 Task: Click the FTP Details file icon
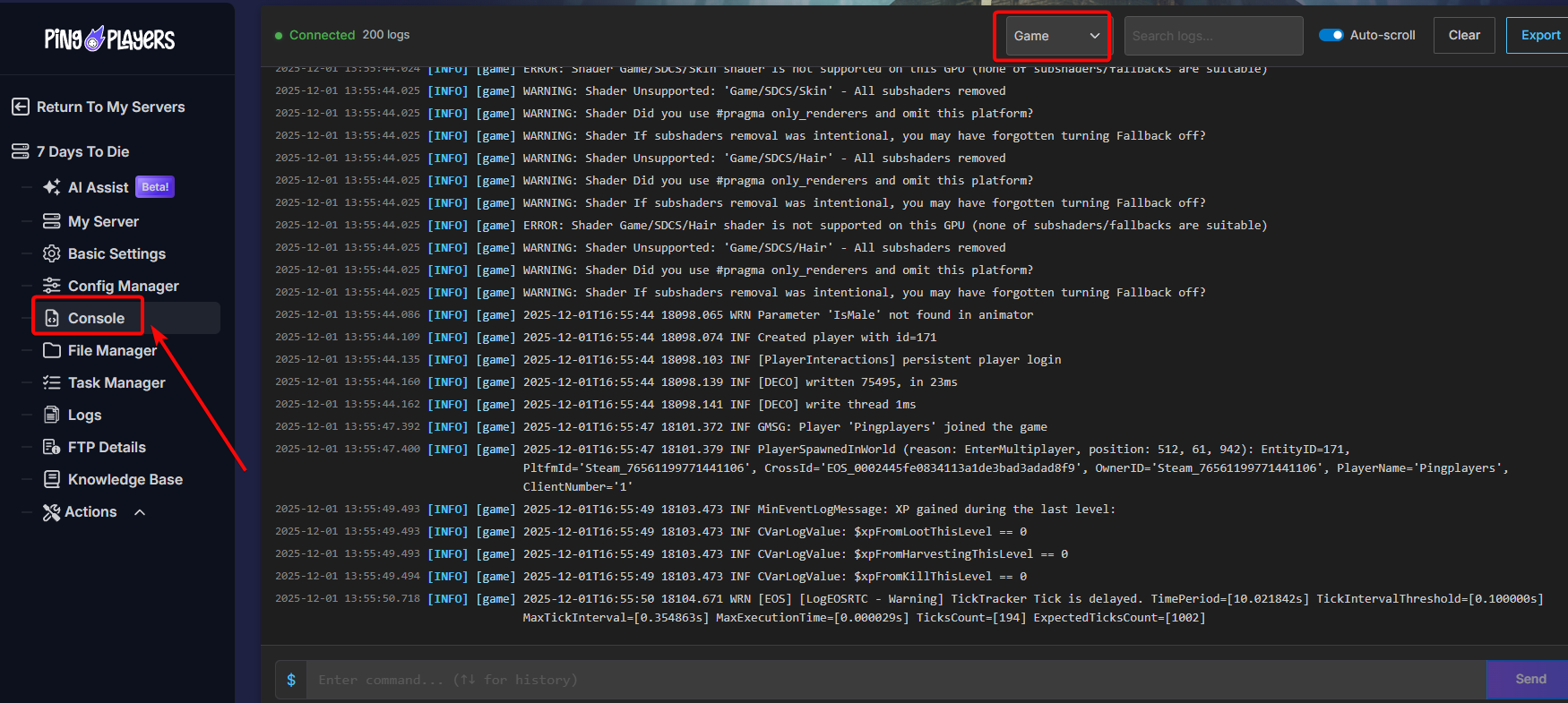point(52,447)
